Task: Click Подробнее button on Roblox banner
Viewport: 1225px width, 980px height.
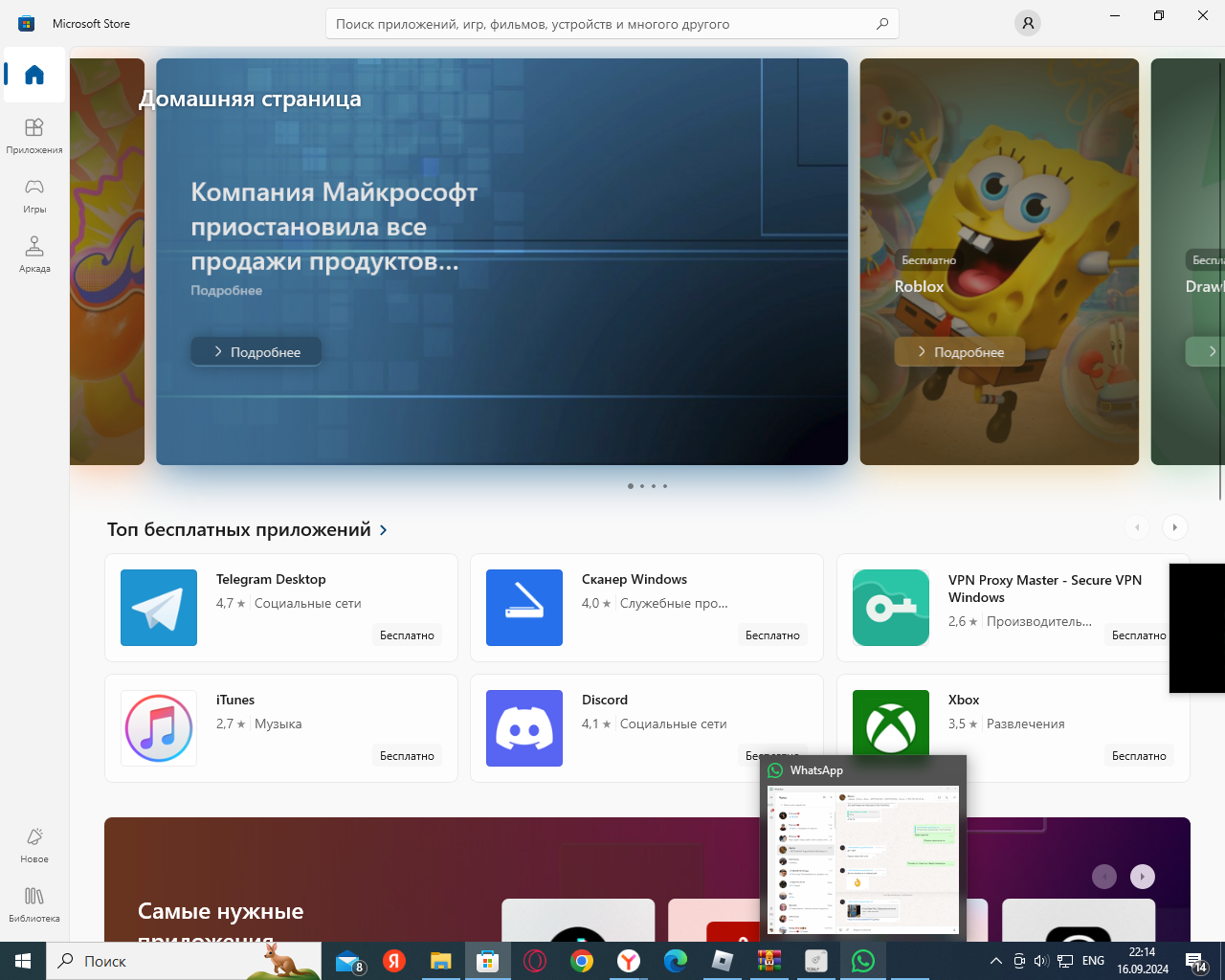Action: tap(960, 351)
